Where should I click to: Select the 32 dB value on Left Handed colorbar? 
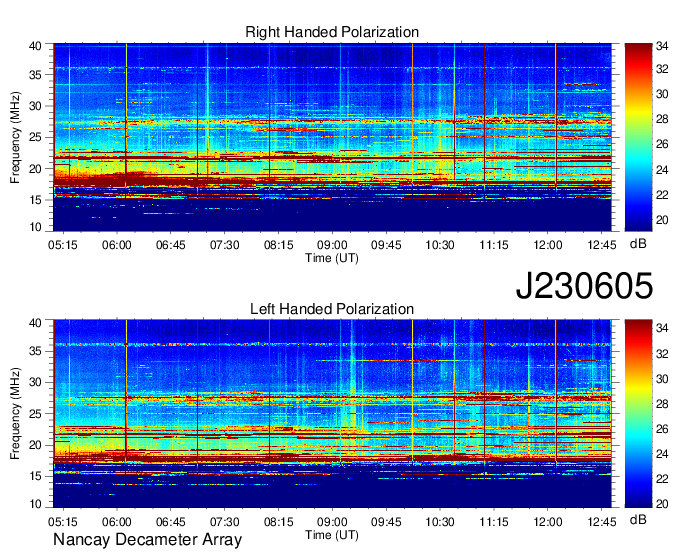662,354
